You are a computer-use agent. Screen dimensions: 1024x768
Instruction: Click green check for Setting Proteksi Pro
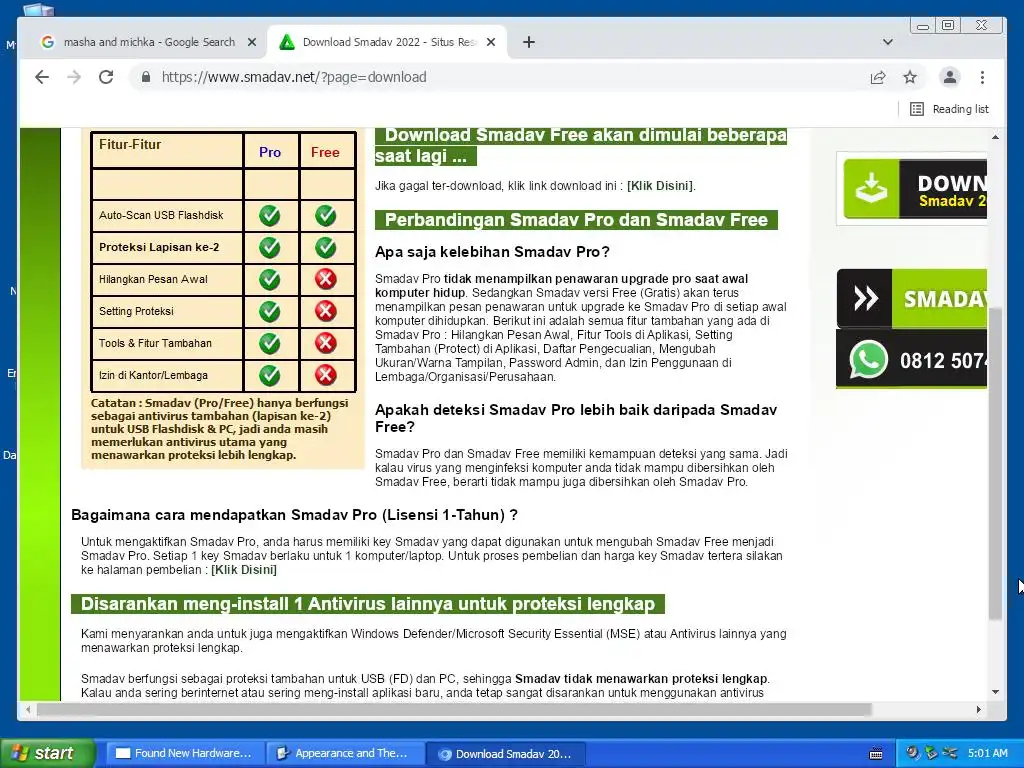pyautogui.click(x=270, y=312)
